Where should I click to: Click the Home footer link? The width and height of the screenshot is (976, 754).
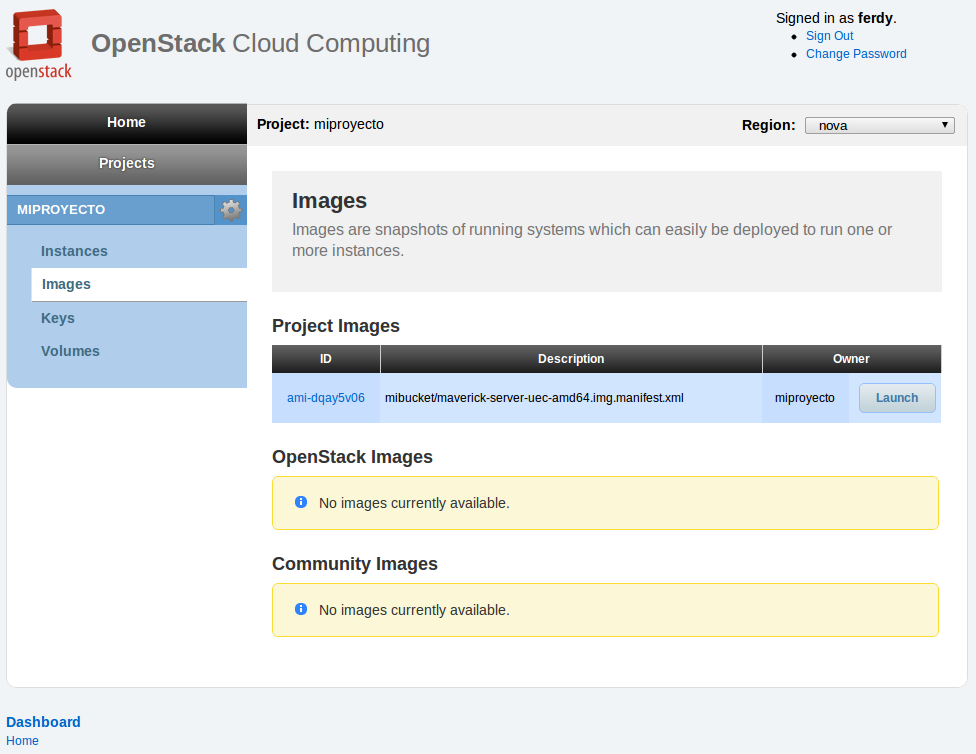pyautogui.click(x=22, y=741)
